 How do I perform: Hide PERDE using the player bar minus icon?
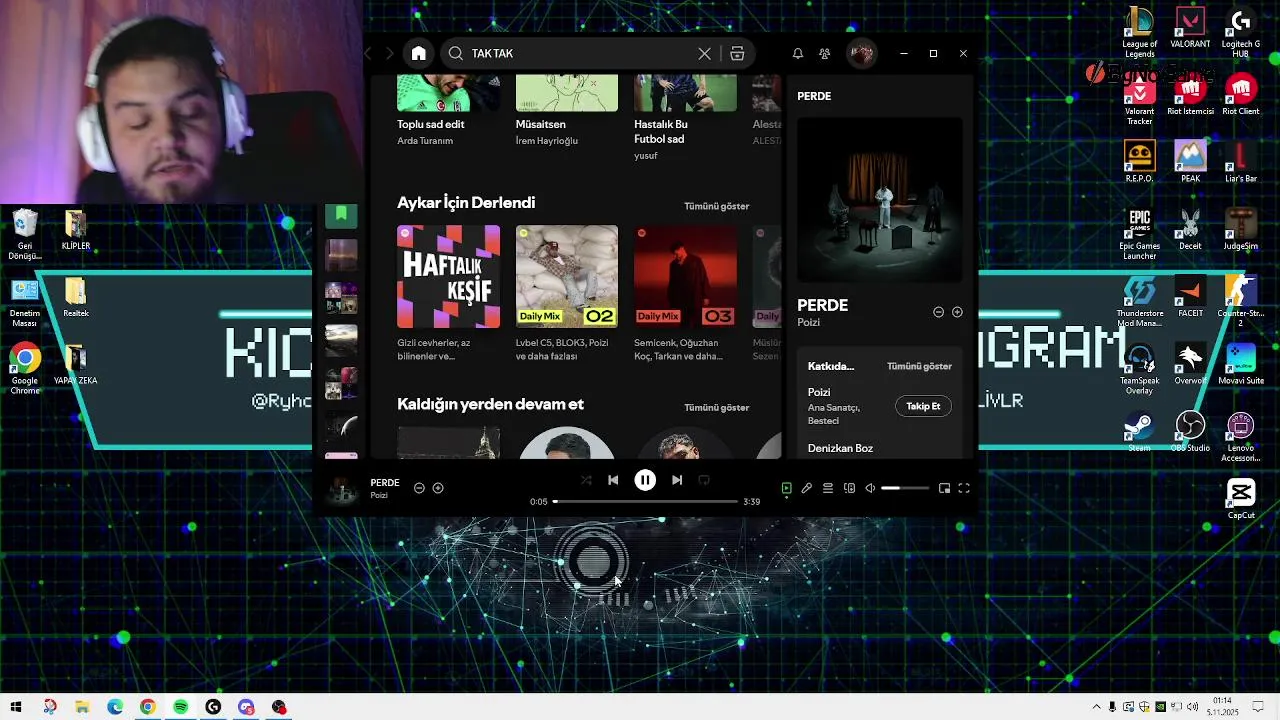[x=419, y=488]
